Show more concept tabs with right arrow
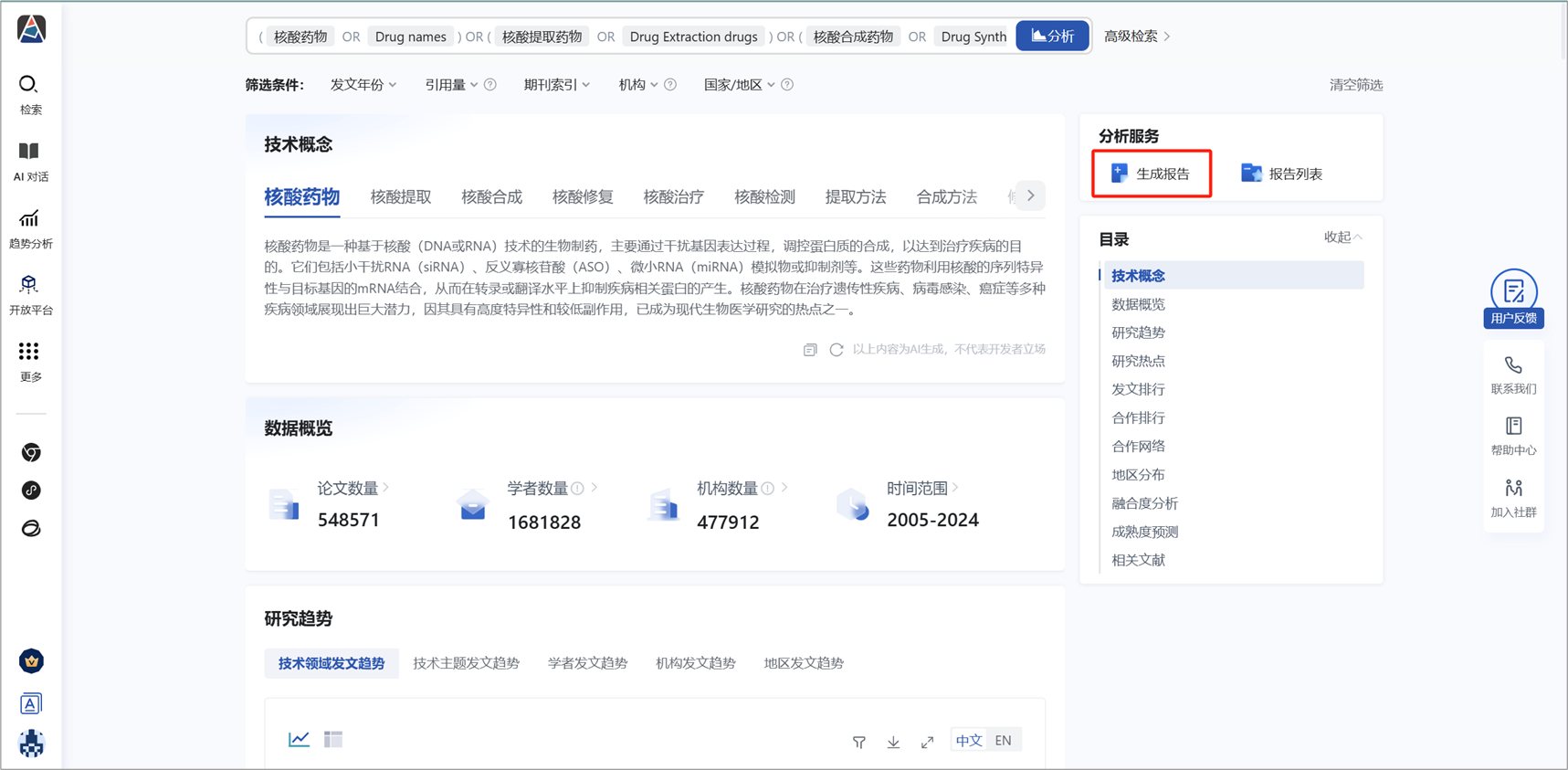This screenshot has width=1568, height=770. [1031, 195]
